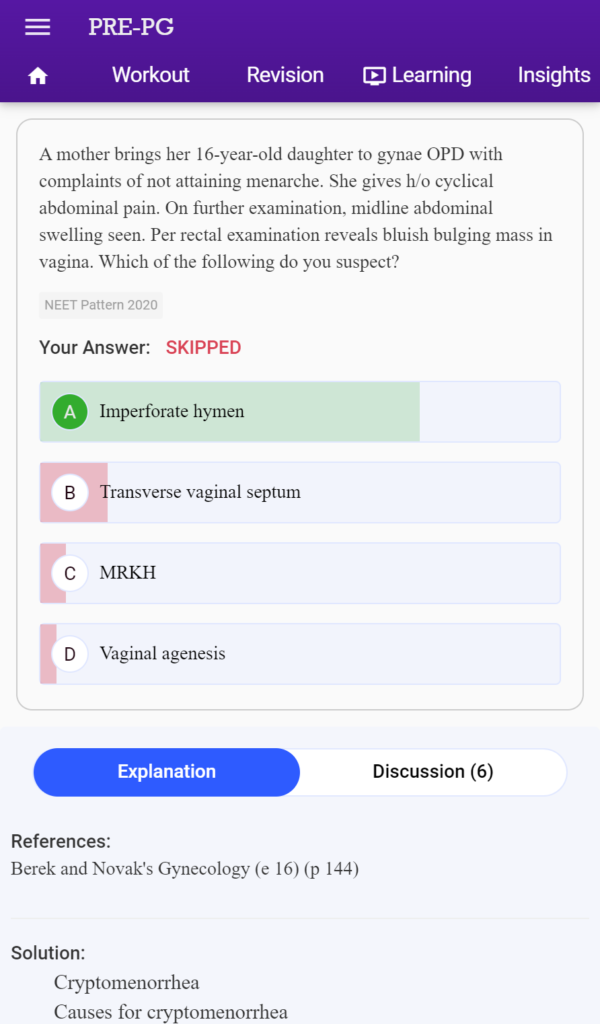Open Discussion (6) comments

point(433,772)
